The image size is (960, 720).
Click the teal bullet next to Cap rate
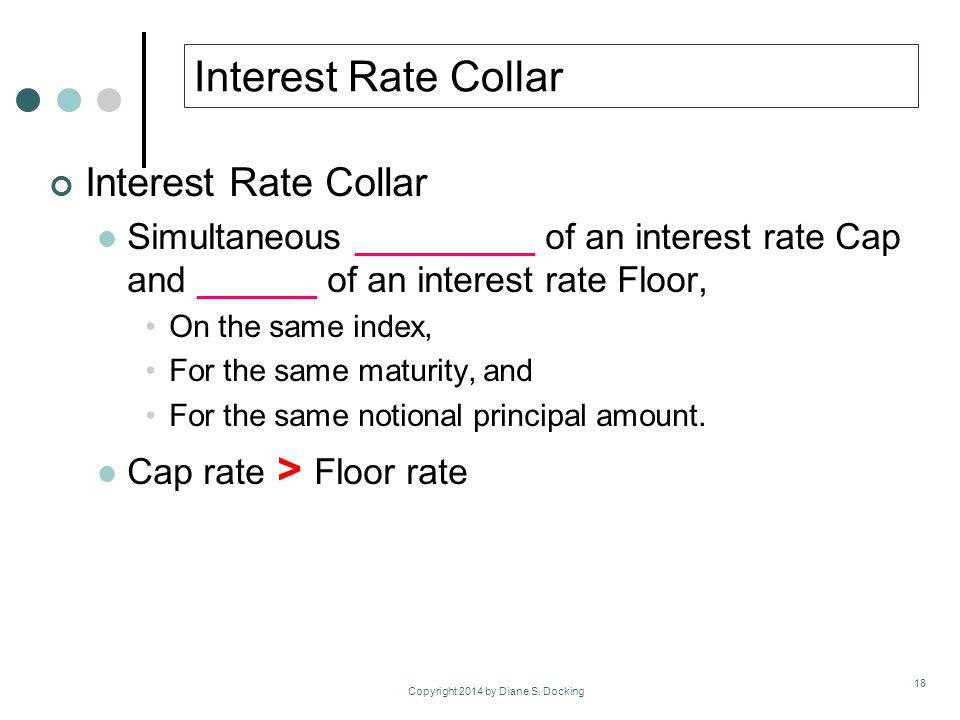click(107, 474)
